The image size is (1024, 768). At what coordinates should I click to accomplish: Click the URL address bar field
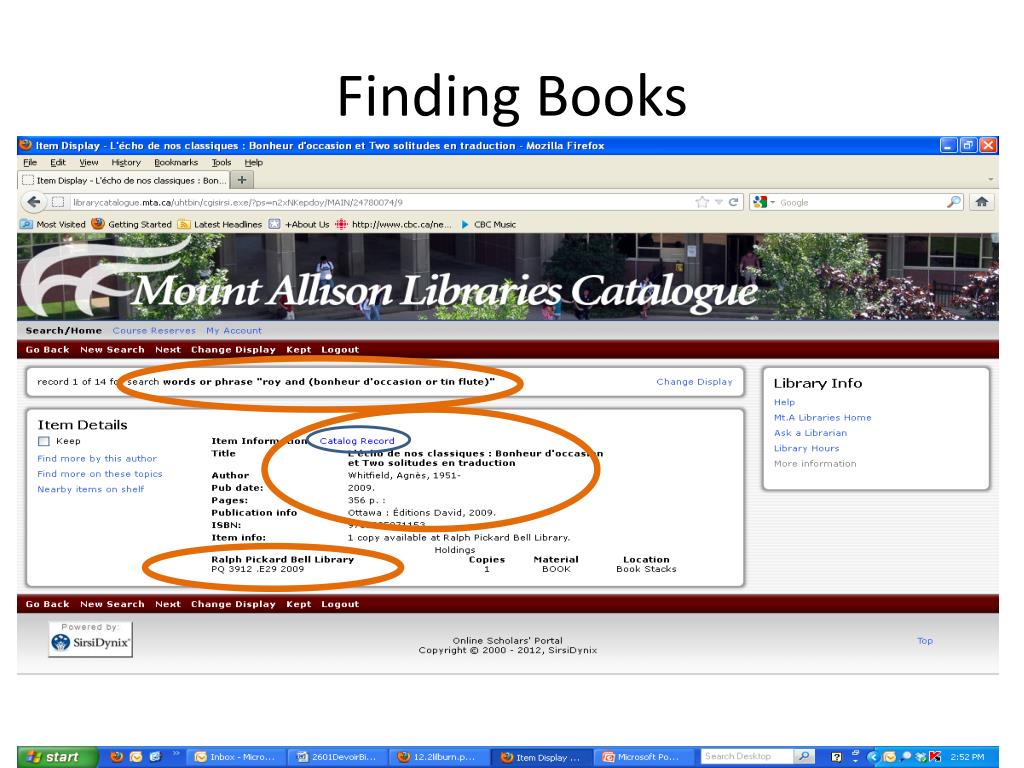382,202
